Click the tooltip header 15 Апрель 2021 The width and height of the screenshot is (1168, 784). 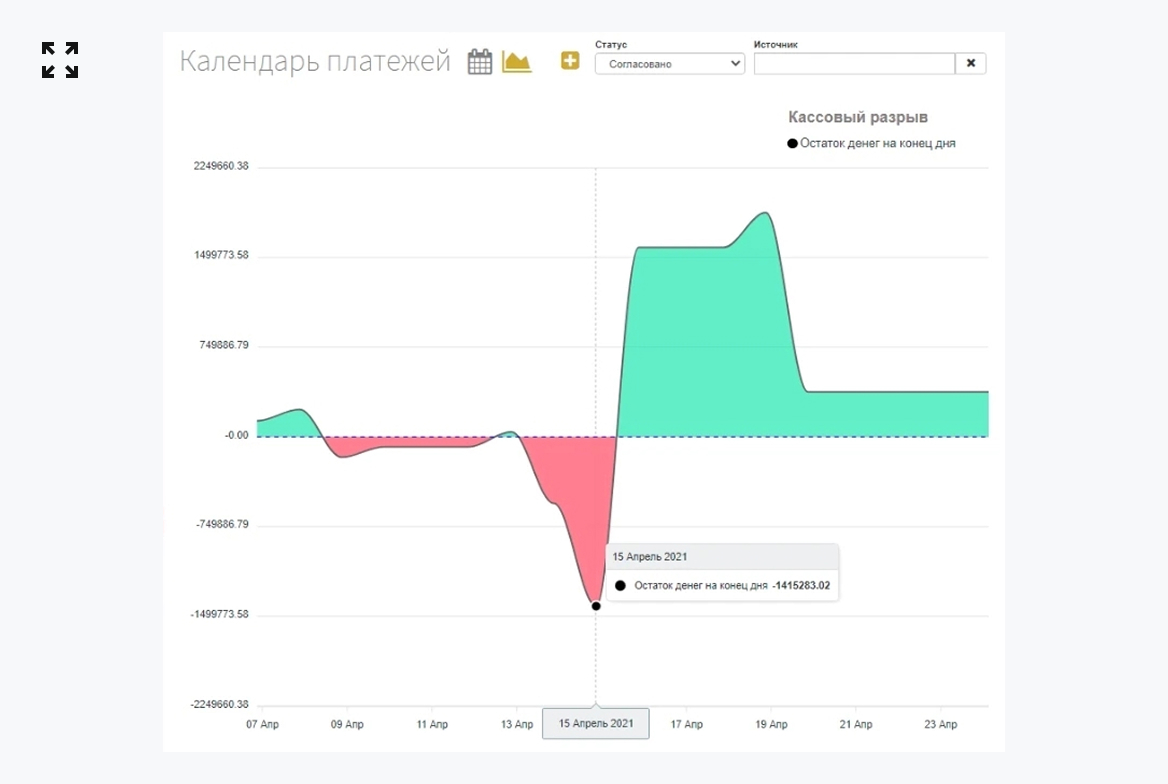[x=650, y=557]
